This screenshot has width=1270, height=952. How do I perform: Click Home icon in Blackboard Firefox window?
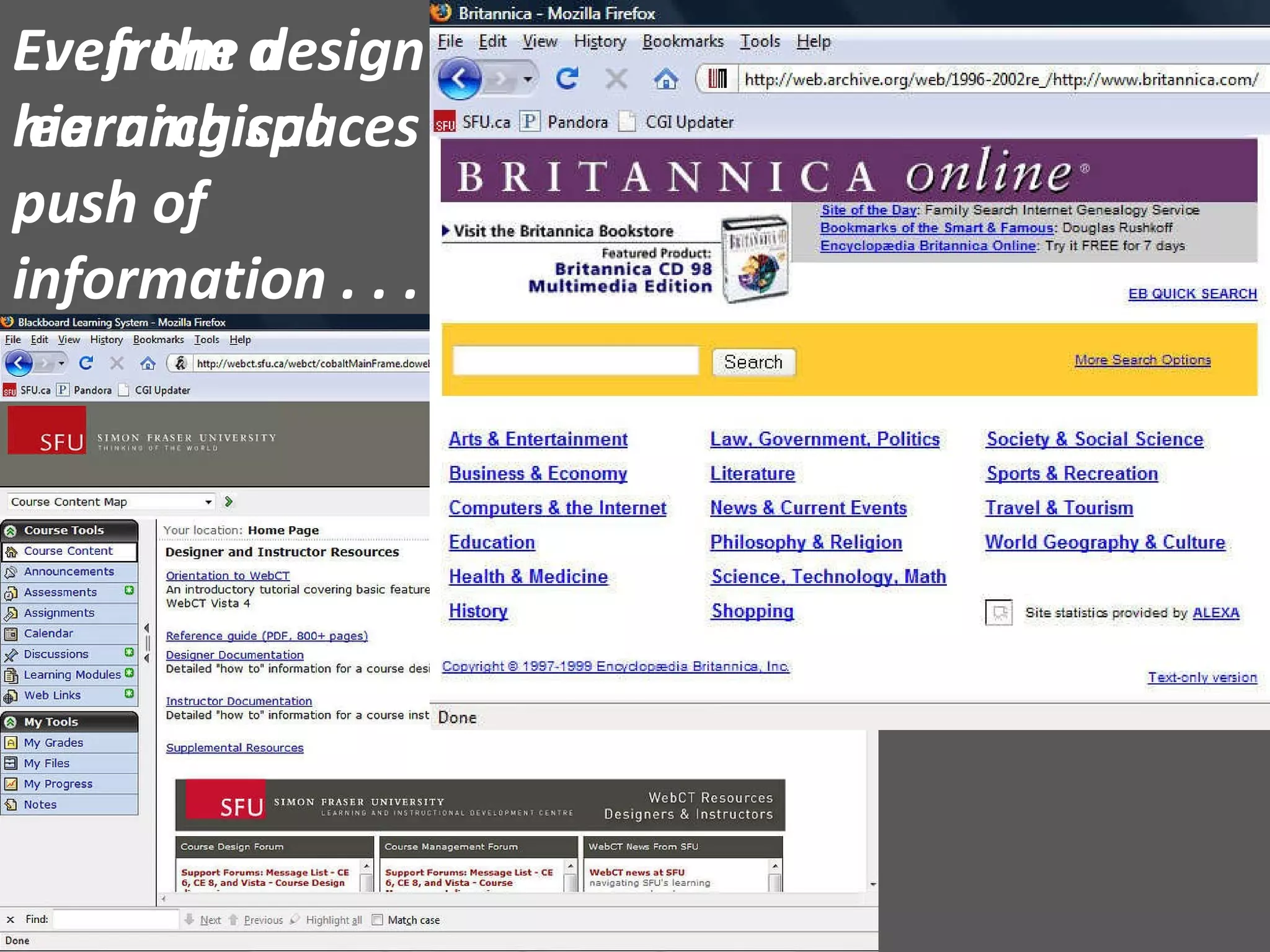(148, 363)
